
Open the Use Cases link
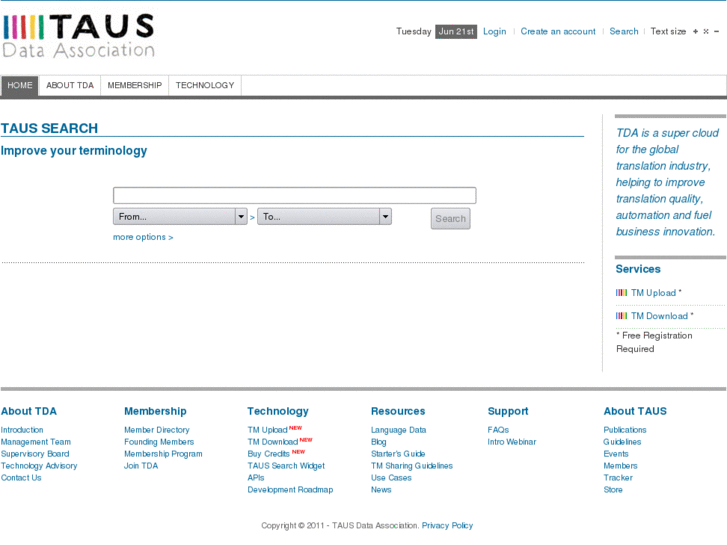pos(391,478)
